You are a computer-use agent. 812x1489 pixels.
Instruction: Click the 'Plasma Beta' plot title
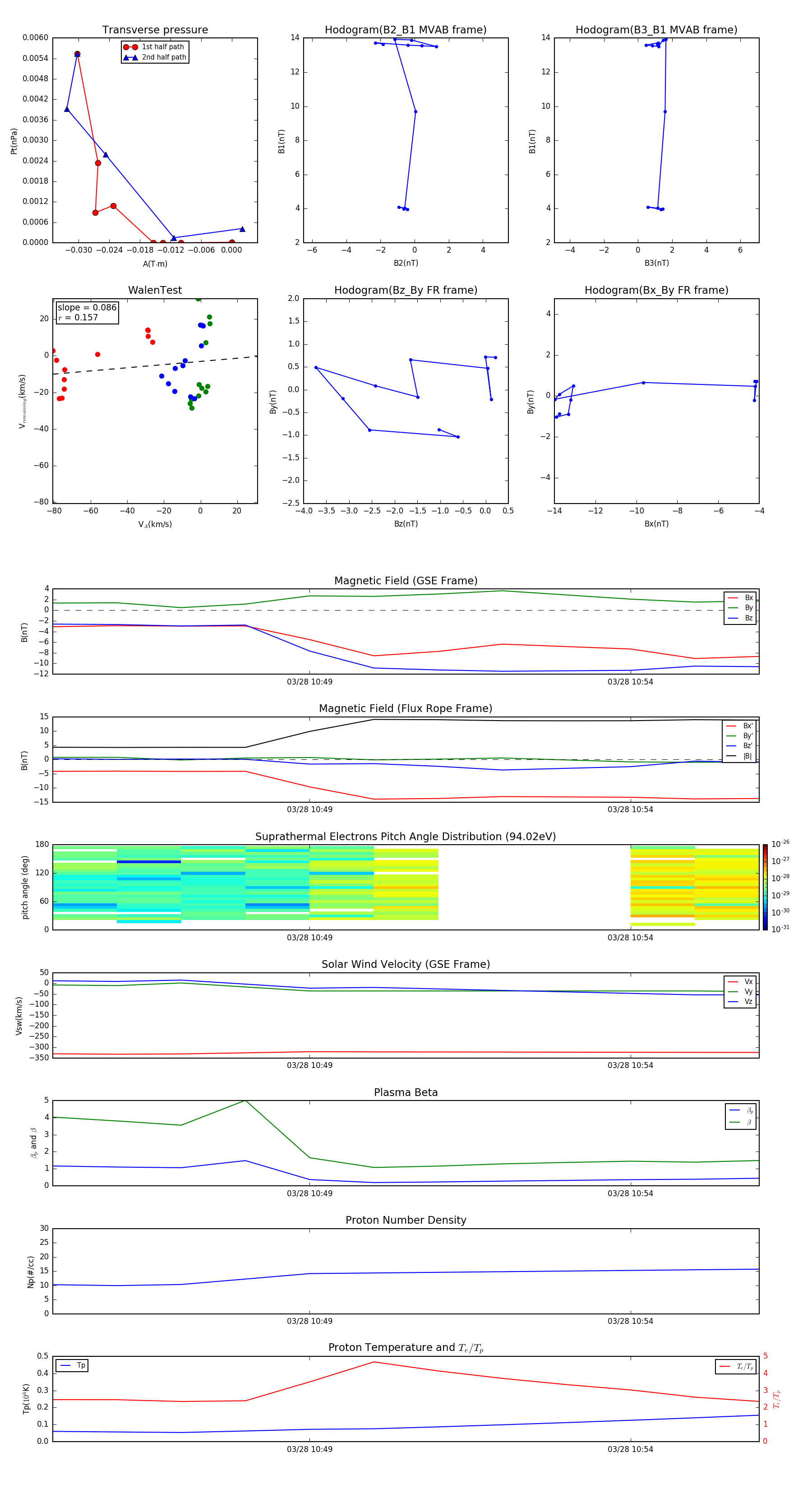click(x=406, y=1092)
